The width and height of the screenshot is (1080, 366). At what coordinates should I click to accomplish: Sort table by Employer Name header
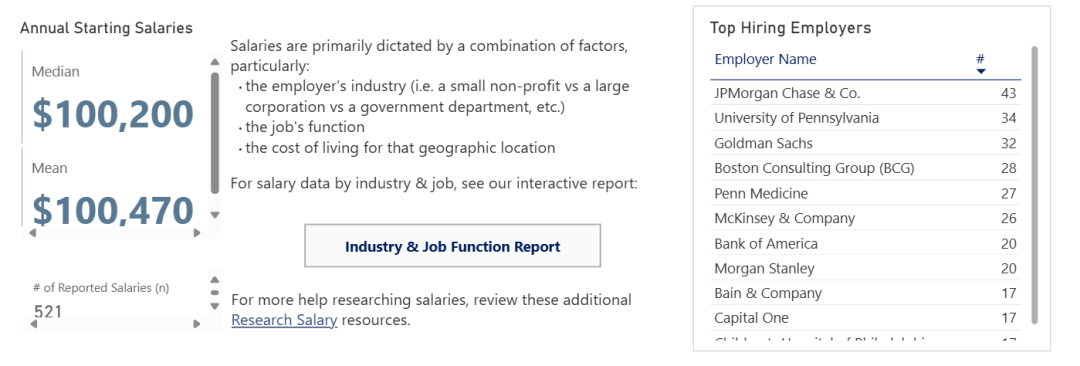point(765,59)
